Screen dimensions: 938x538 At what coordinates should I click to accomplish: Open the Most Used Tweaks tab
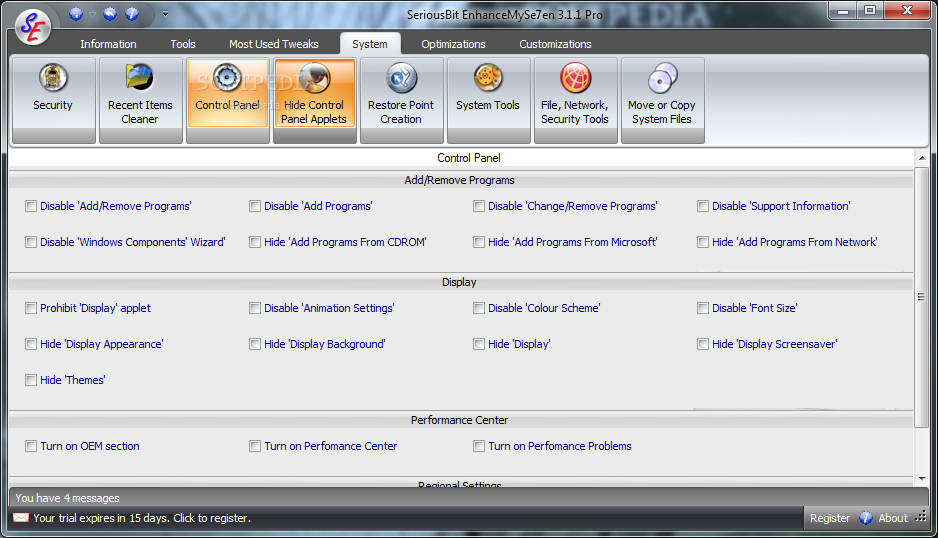[x=273, y=44]
